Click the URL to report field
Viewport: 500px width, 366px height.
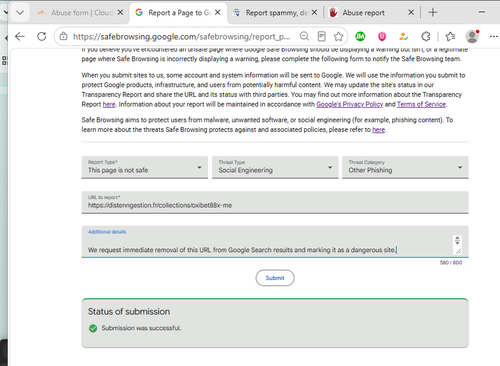275,202
